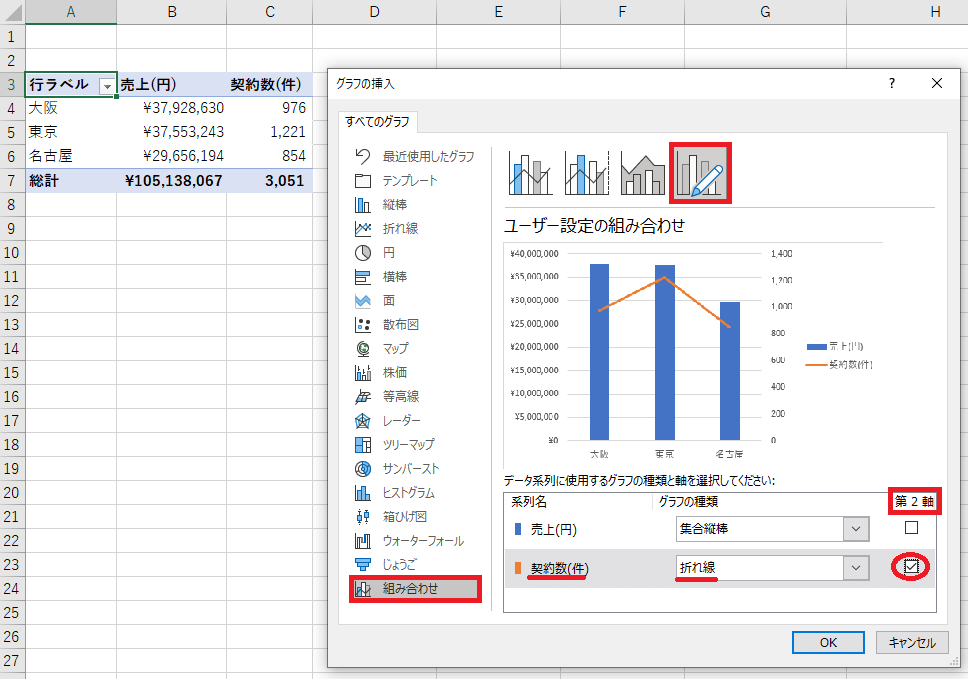968x679 pixels.
Task: Open chart type dropdown for 契約数(件)
Action: coord(855,568)
